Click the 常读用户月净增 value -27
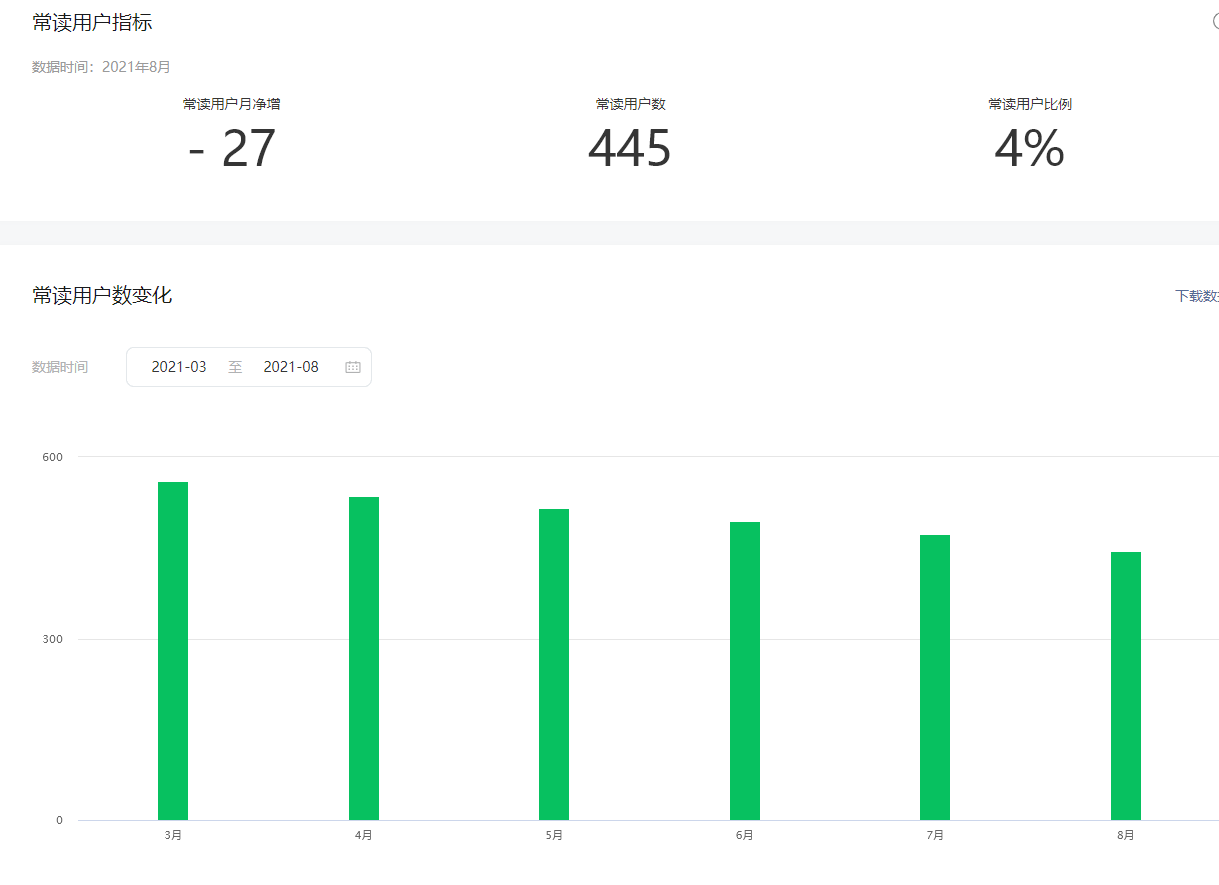 click(232, 149)
